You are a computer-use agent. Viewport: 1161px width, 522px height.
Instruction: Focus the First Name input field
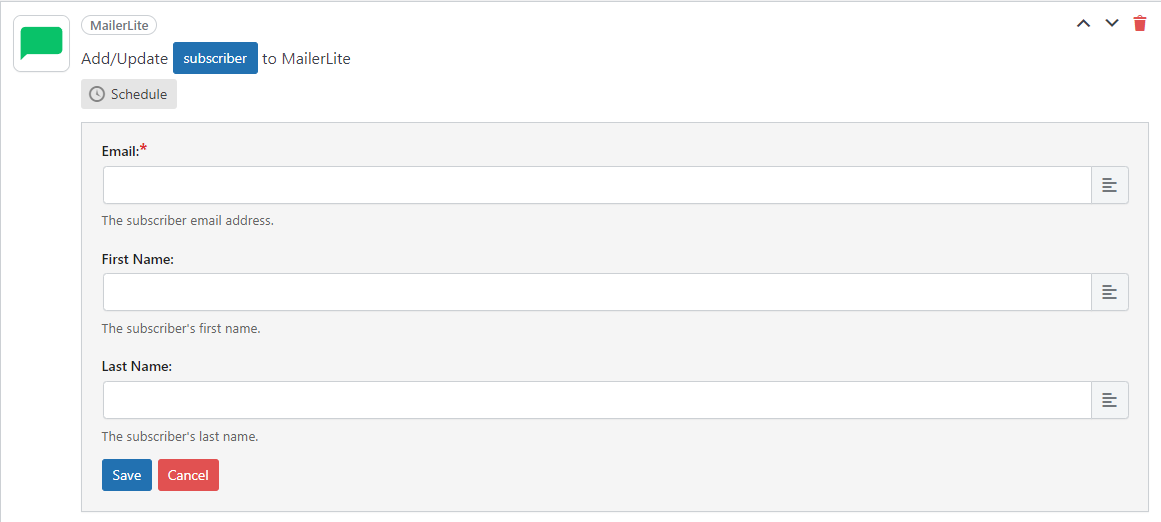coord(596,292)
